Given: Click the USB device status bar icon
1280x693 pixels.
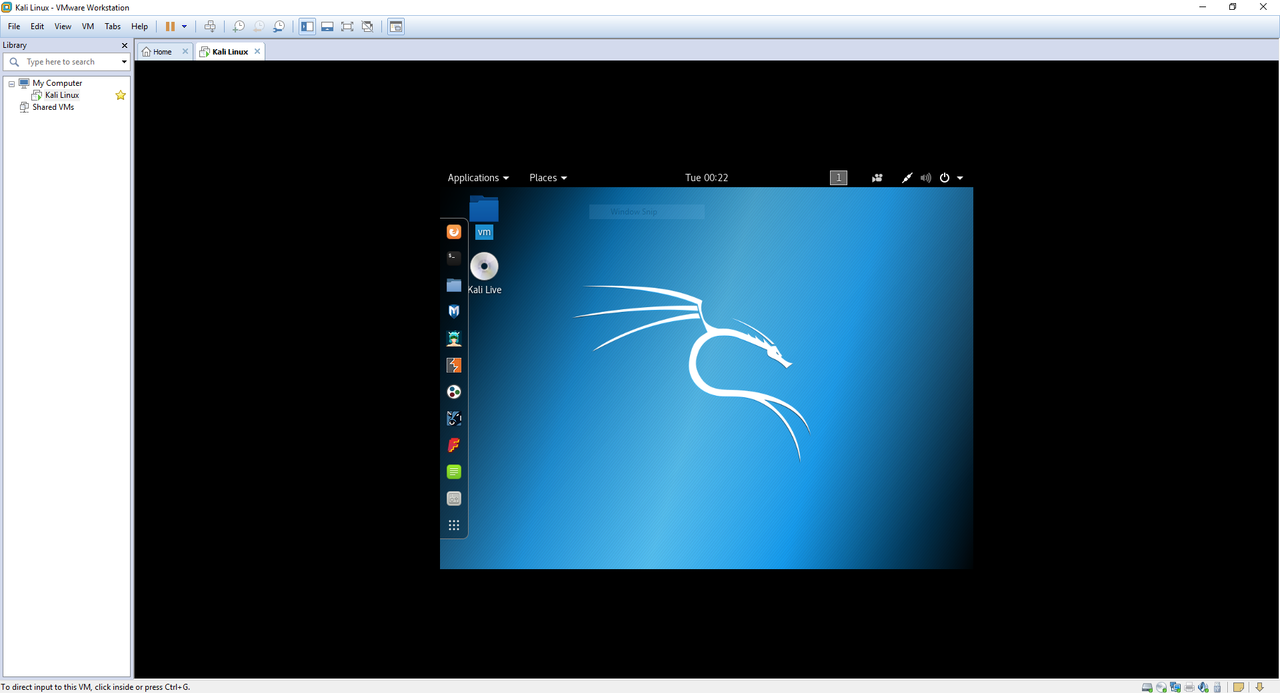Looking at the screenshot, I should 1217,687.
